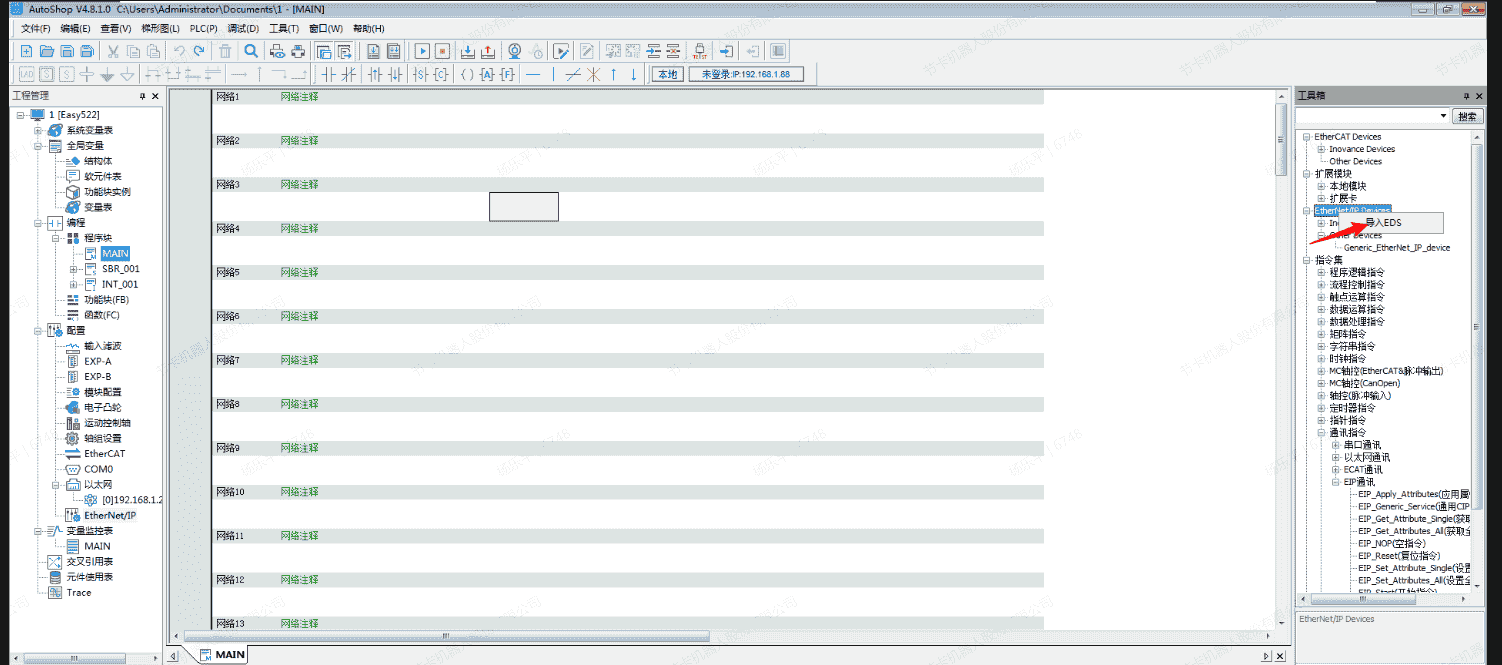The height and width of the screenshot is (665, 1502).
Task: Select EtherNet/IP in project tree
Action: pos(110,515)
